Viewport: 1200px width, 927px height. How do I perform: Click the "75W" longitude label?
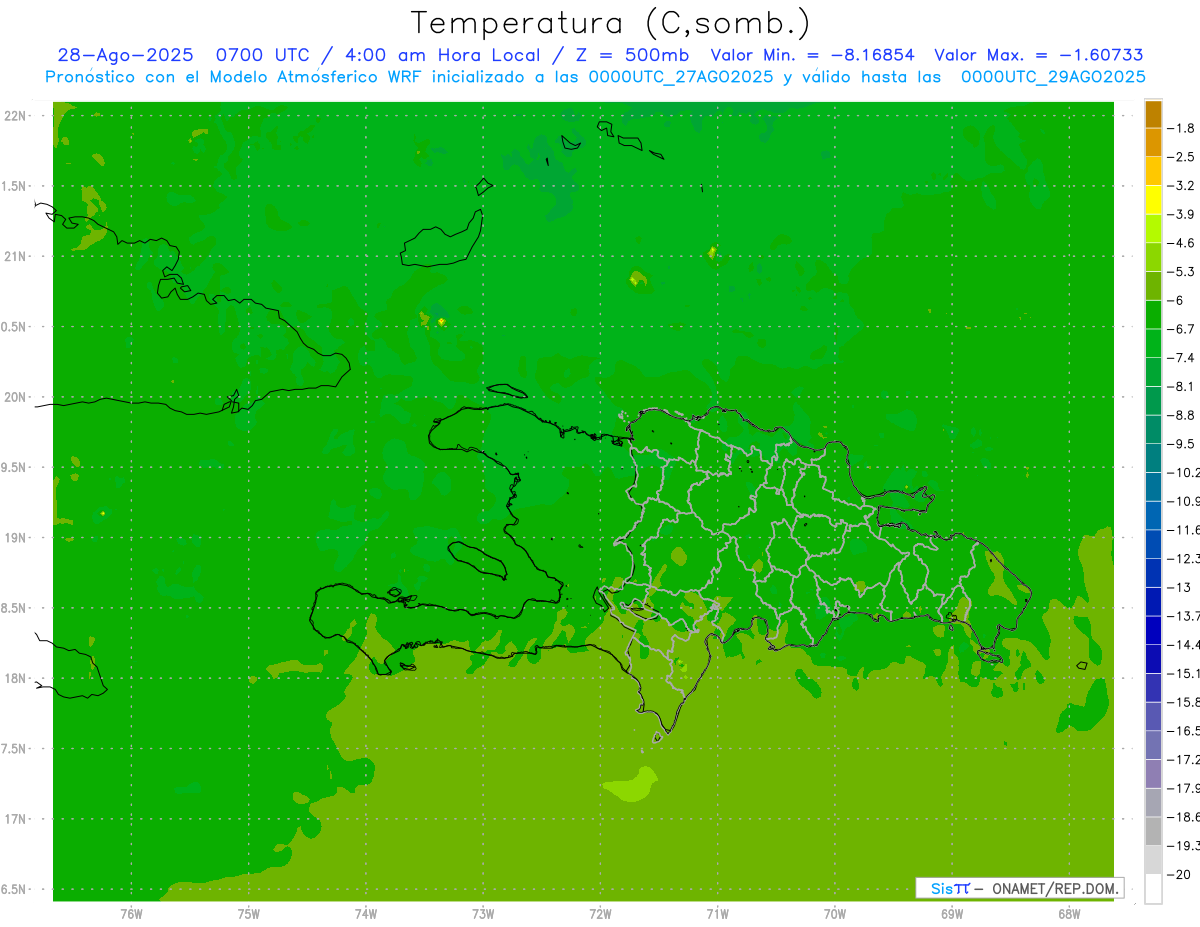coord(249,914)
